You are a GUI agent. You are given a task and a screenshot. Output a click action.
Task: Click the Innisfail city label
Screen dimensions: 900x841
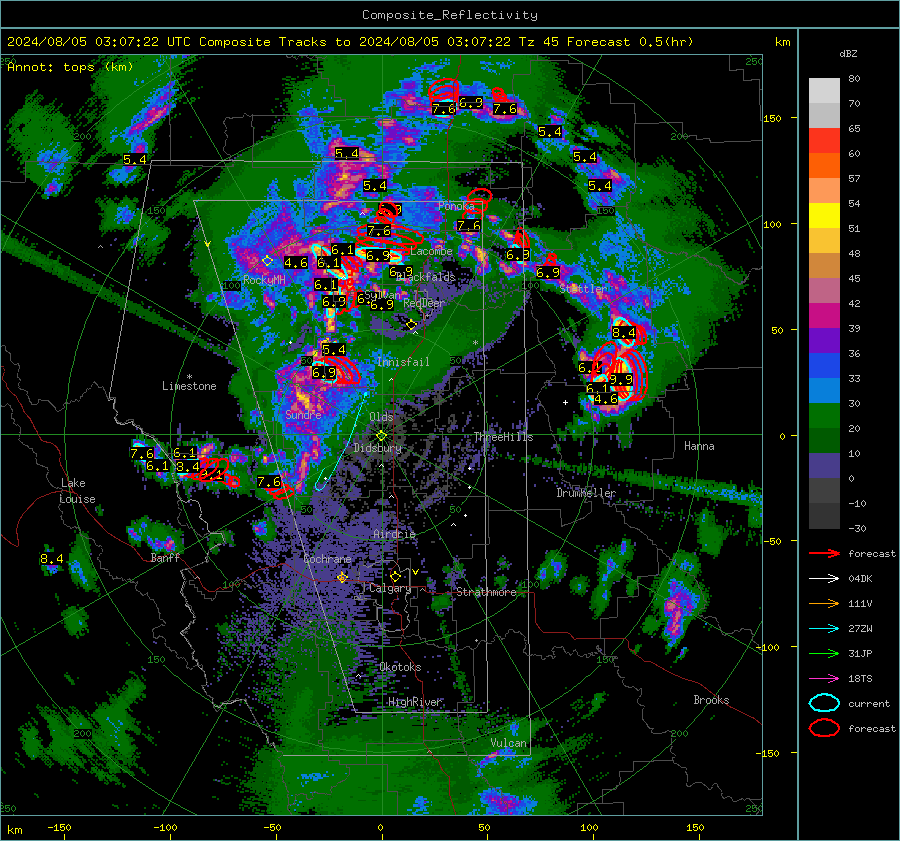(403, 362)
